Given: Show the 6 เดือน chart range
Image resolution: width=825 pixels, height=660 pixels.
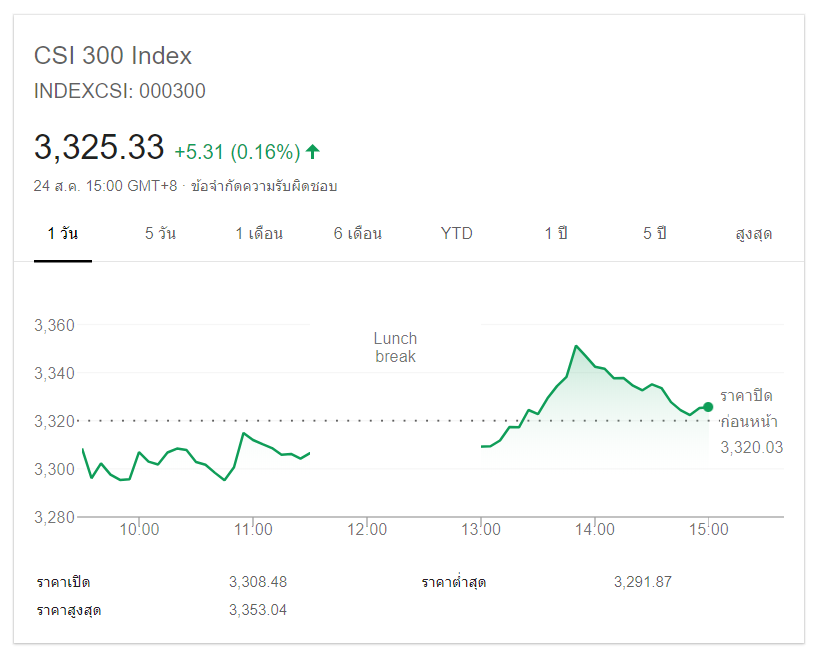Looking at the screenshot, I should [358, 234].
